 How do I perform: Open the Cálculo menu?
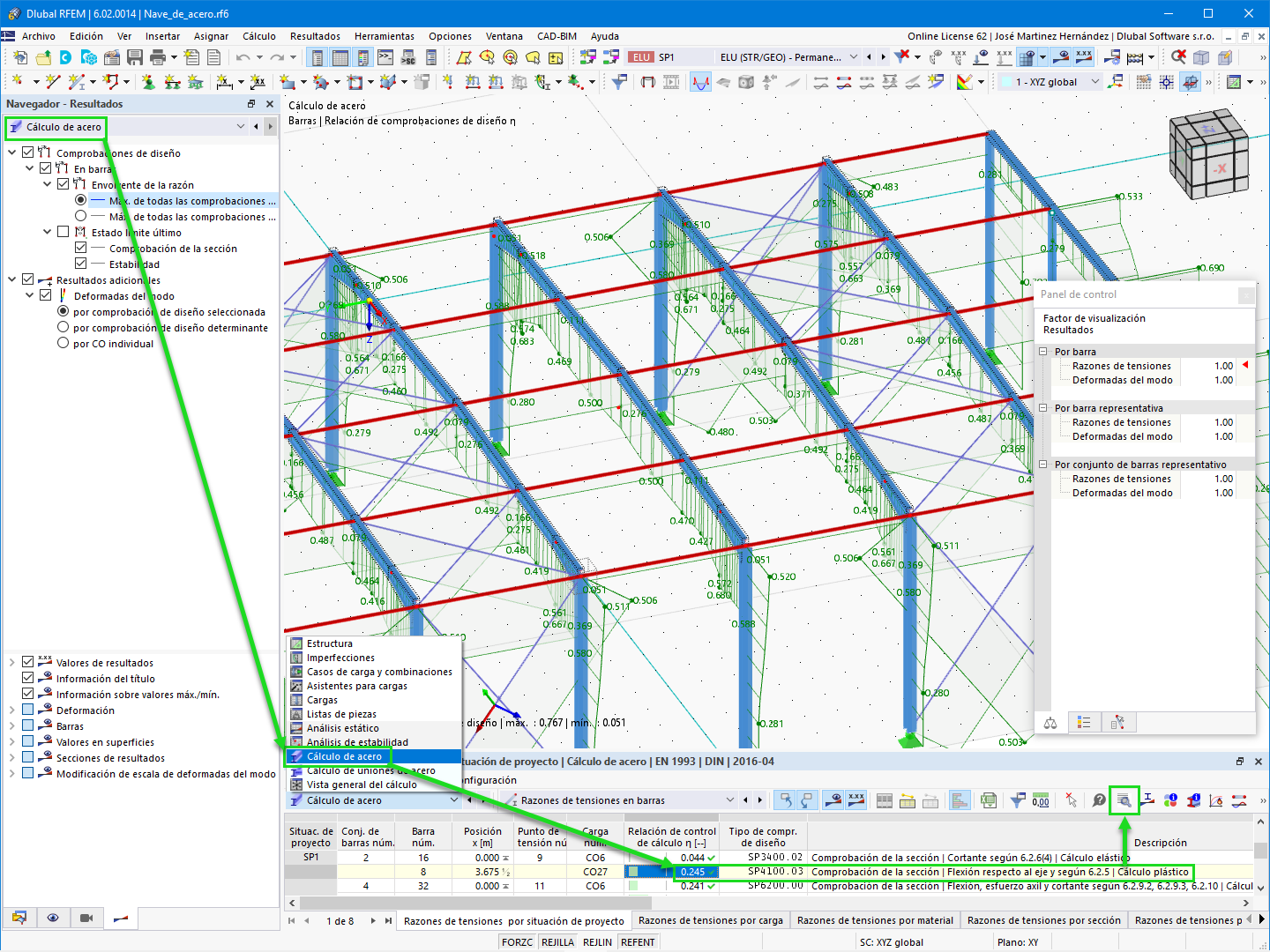pos(259,36)
